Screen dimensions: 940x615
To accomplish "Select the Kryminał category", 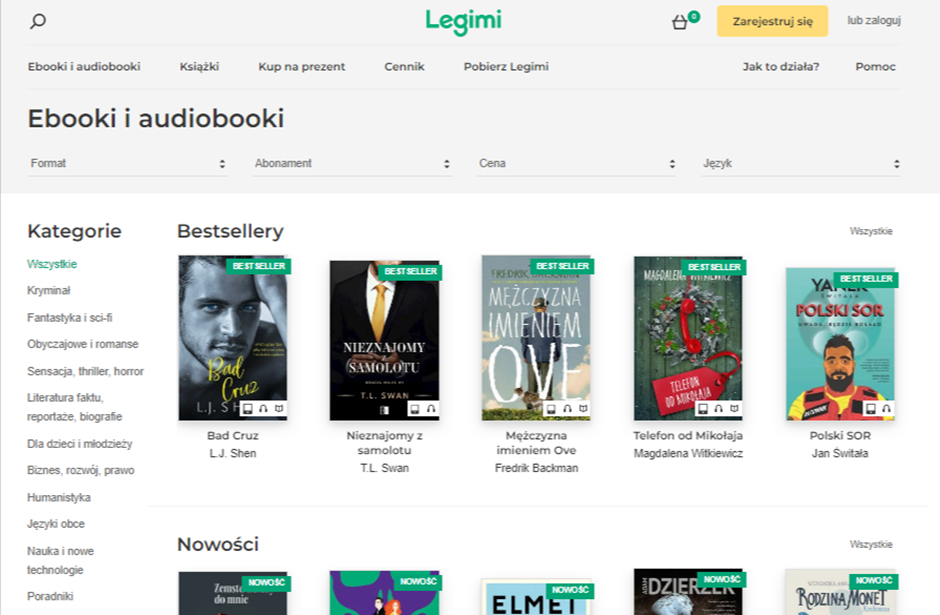I will point(49,291).
